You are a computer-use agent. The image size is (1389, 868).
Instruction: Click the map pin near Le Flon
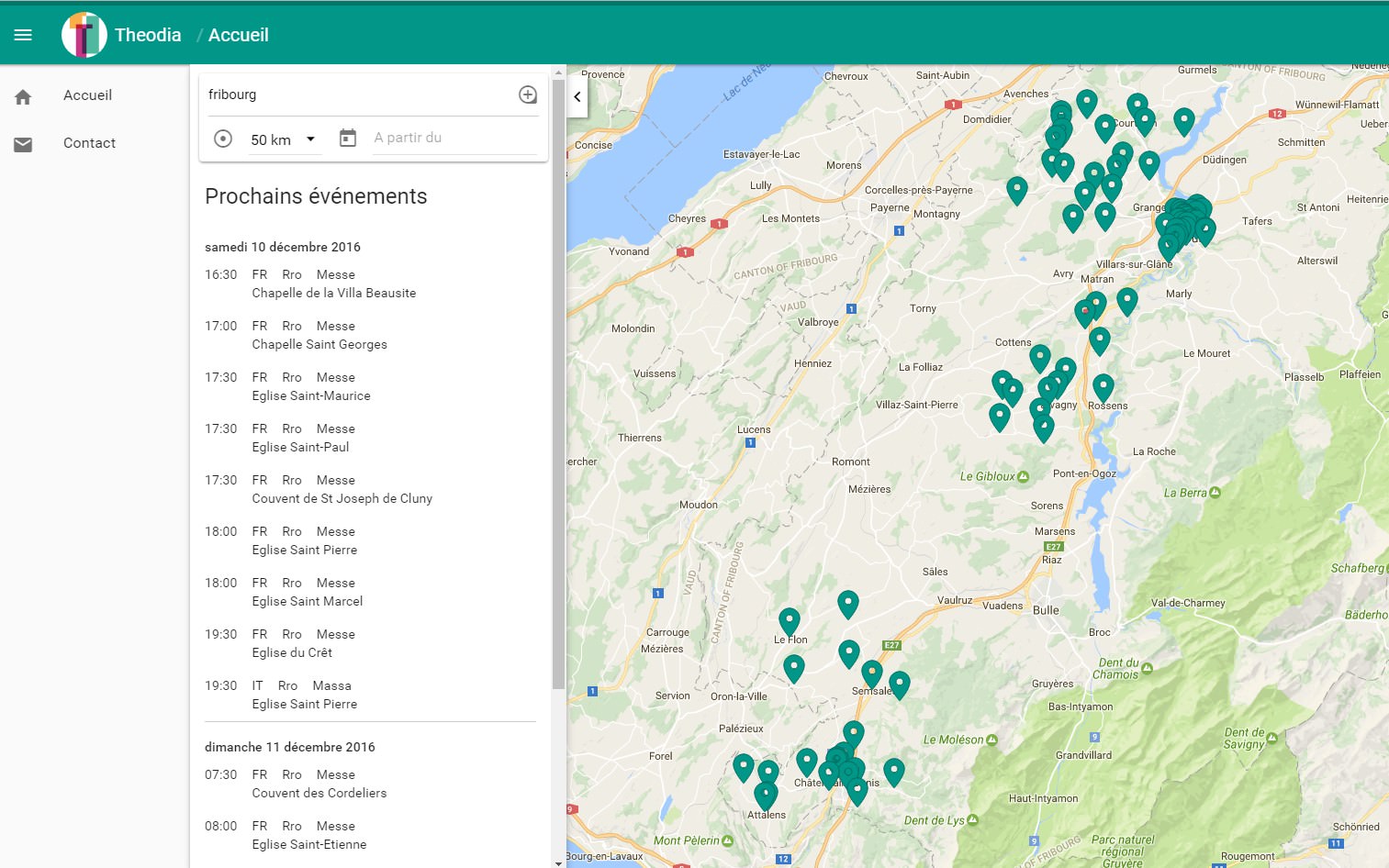pos(790,620)
